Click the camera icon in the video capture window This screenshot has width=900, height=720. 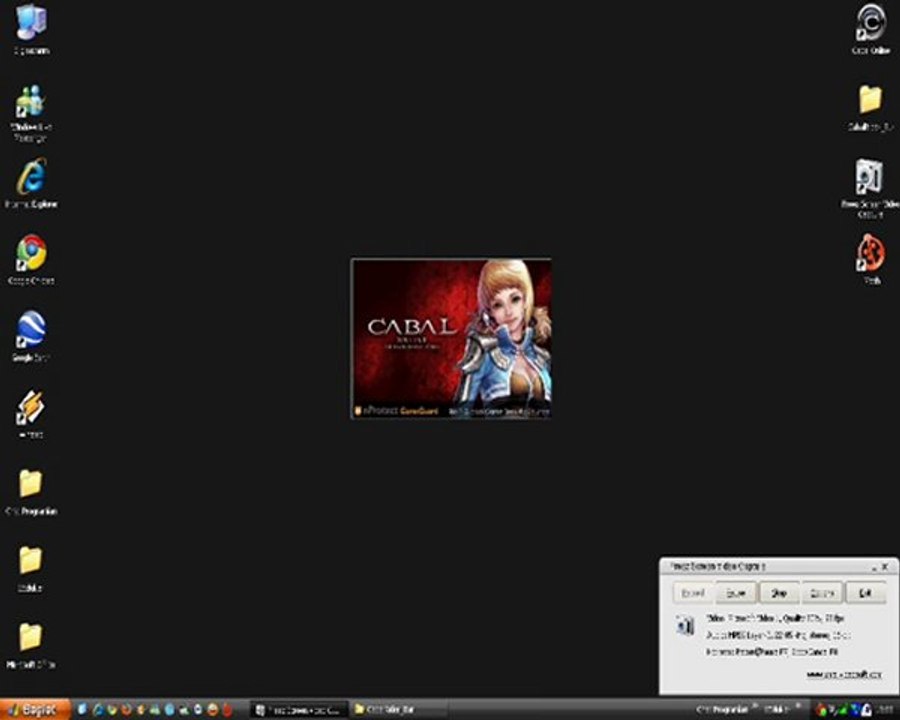click(x=685, y=624)
